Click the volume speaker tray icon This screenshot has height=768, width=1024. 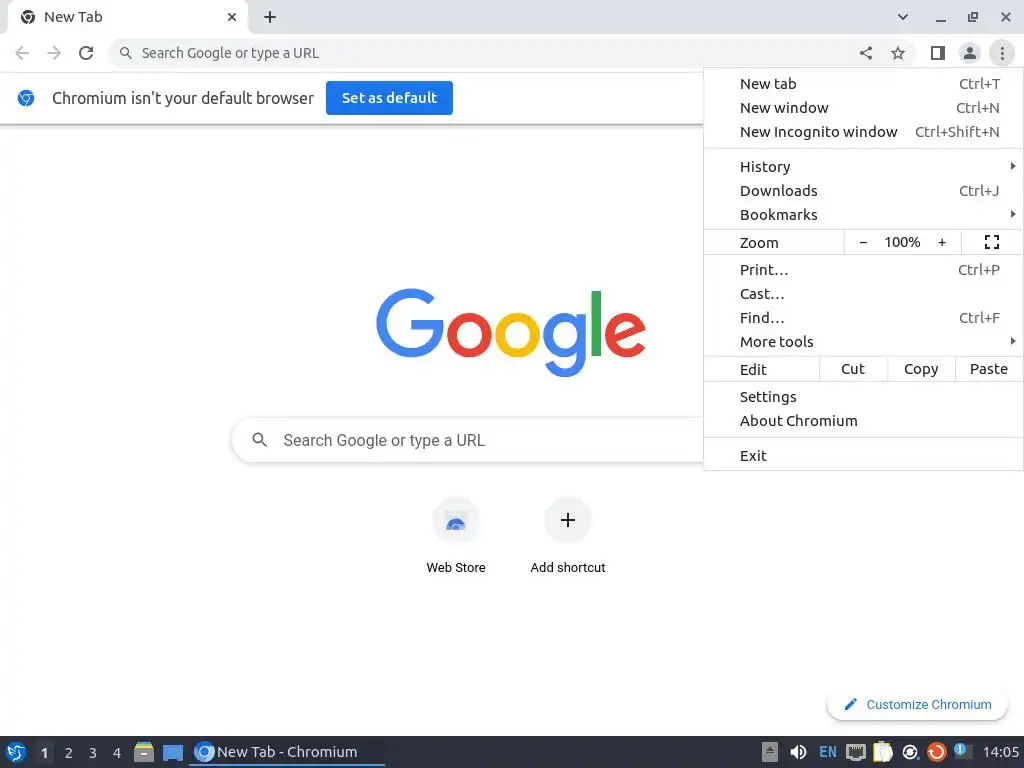[x=797, y=752]
